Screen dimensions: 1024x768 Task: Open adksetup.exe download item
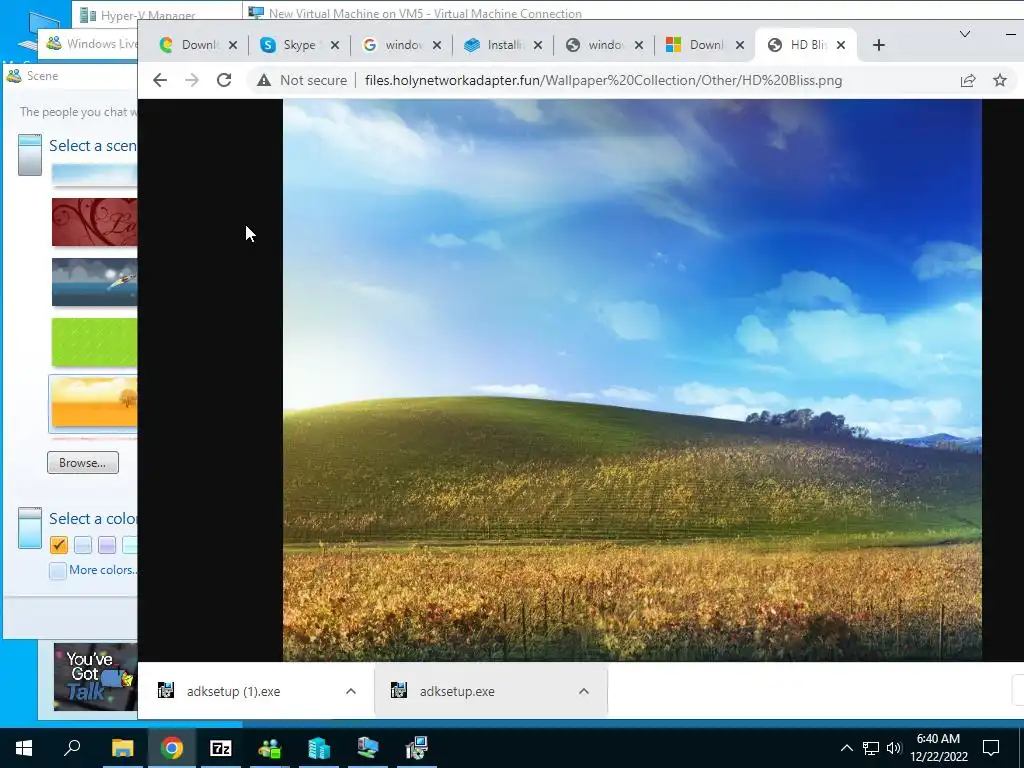457,692
